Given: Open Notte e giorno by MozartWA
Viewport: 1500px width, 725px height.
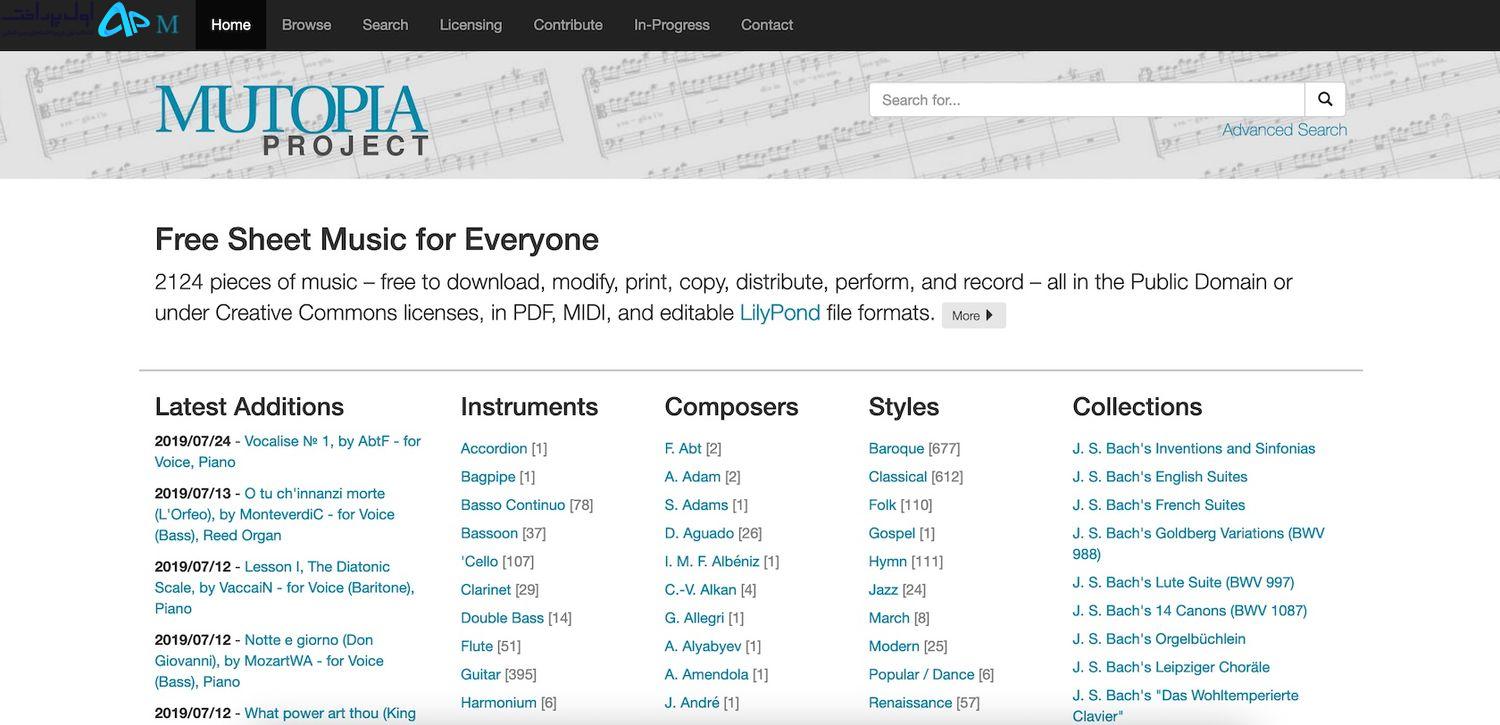Looking at the screenshot, I should tap(269, 660).
